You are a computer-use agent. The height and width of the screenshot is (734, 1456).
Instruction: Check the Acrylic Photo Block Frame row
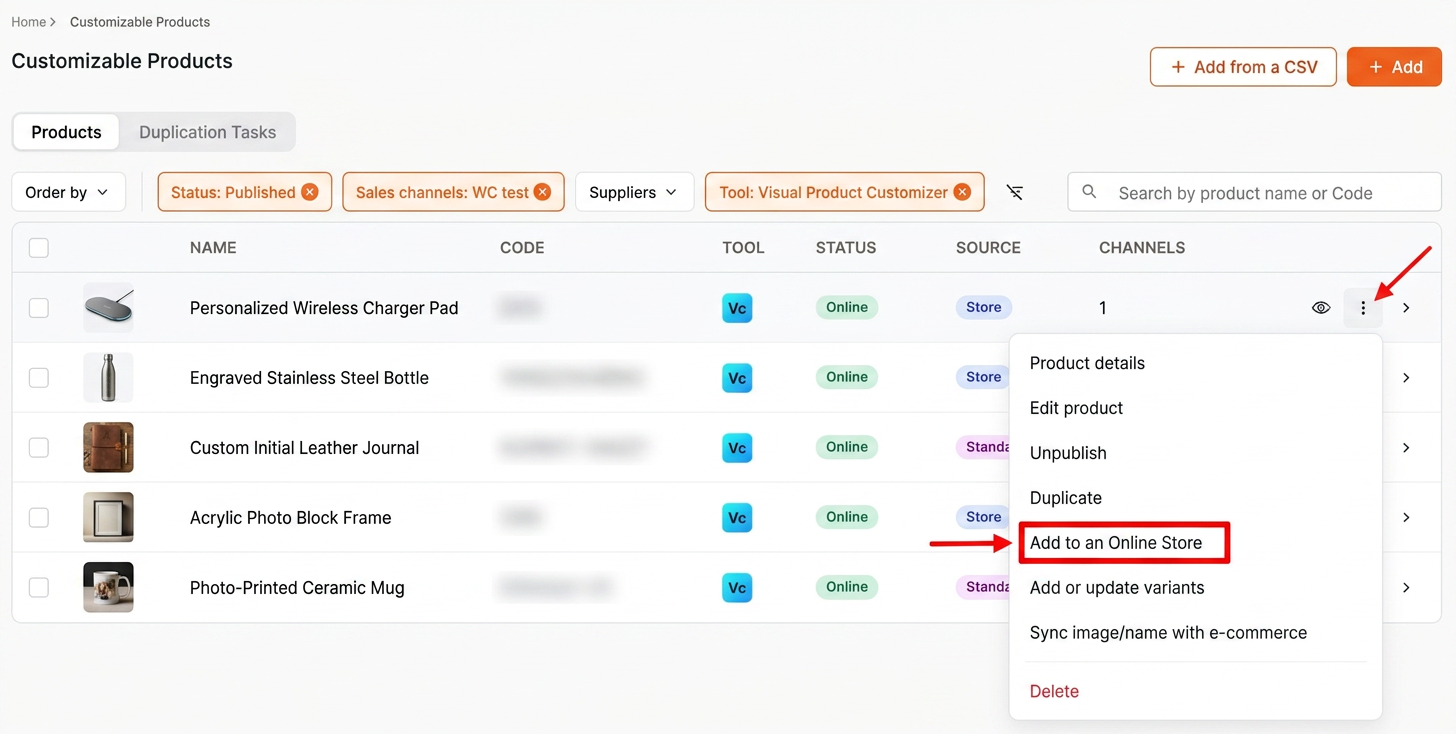39,518
